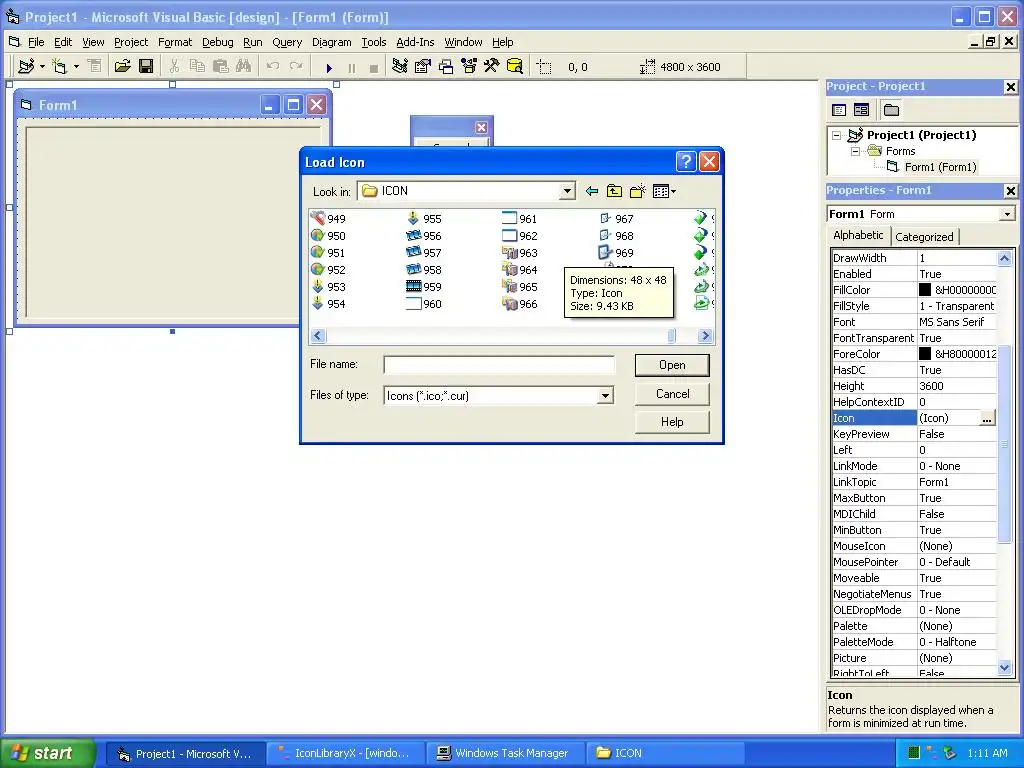This screenshot has width=1024, height=768.
Task: Click Toggle Folders icon in Project panel
Action: coord(891,110)
